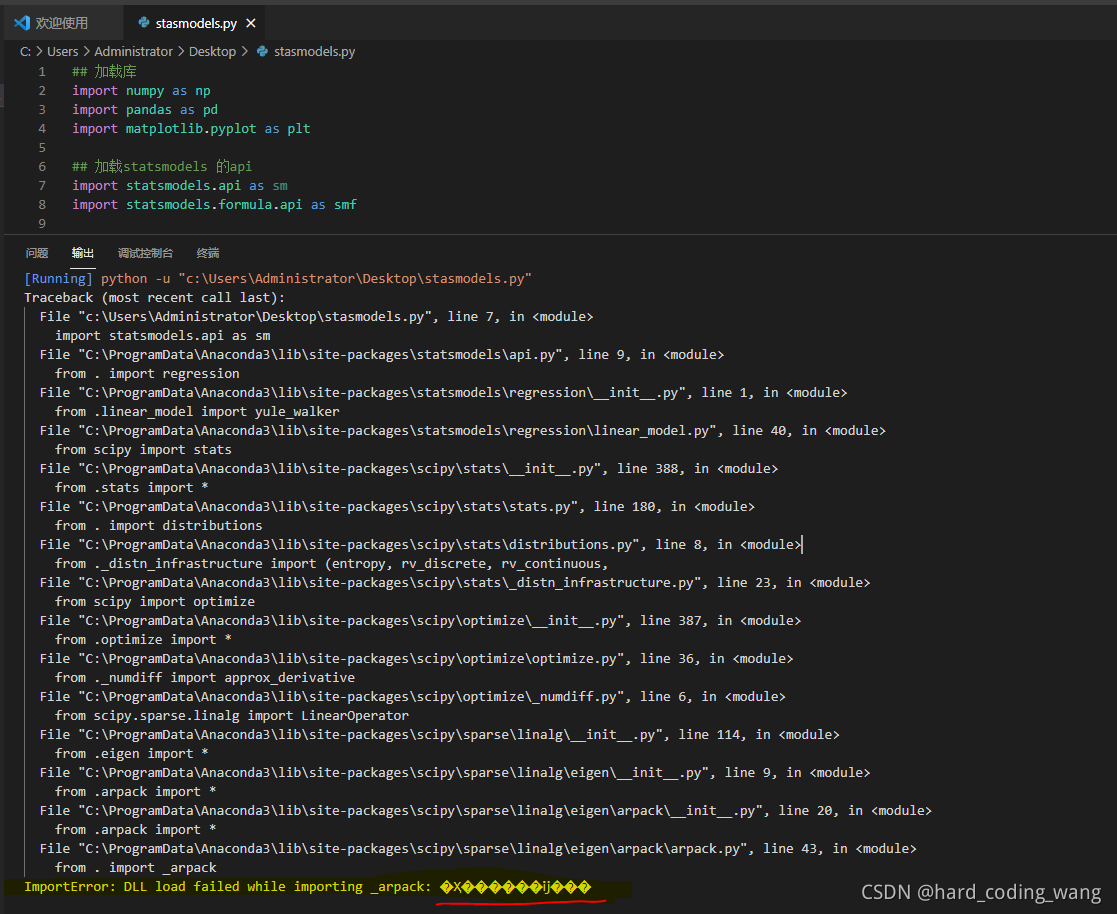Click the VS Code icon on welcome tab
This screenshot has height=914, width=1117.
tap(22, 23)
